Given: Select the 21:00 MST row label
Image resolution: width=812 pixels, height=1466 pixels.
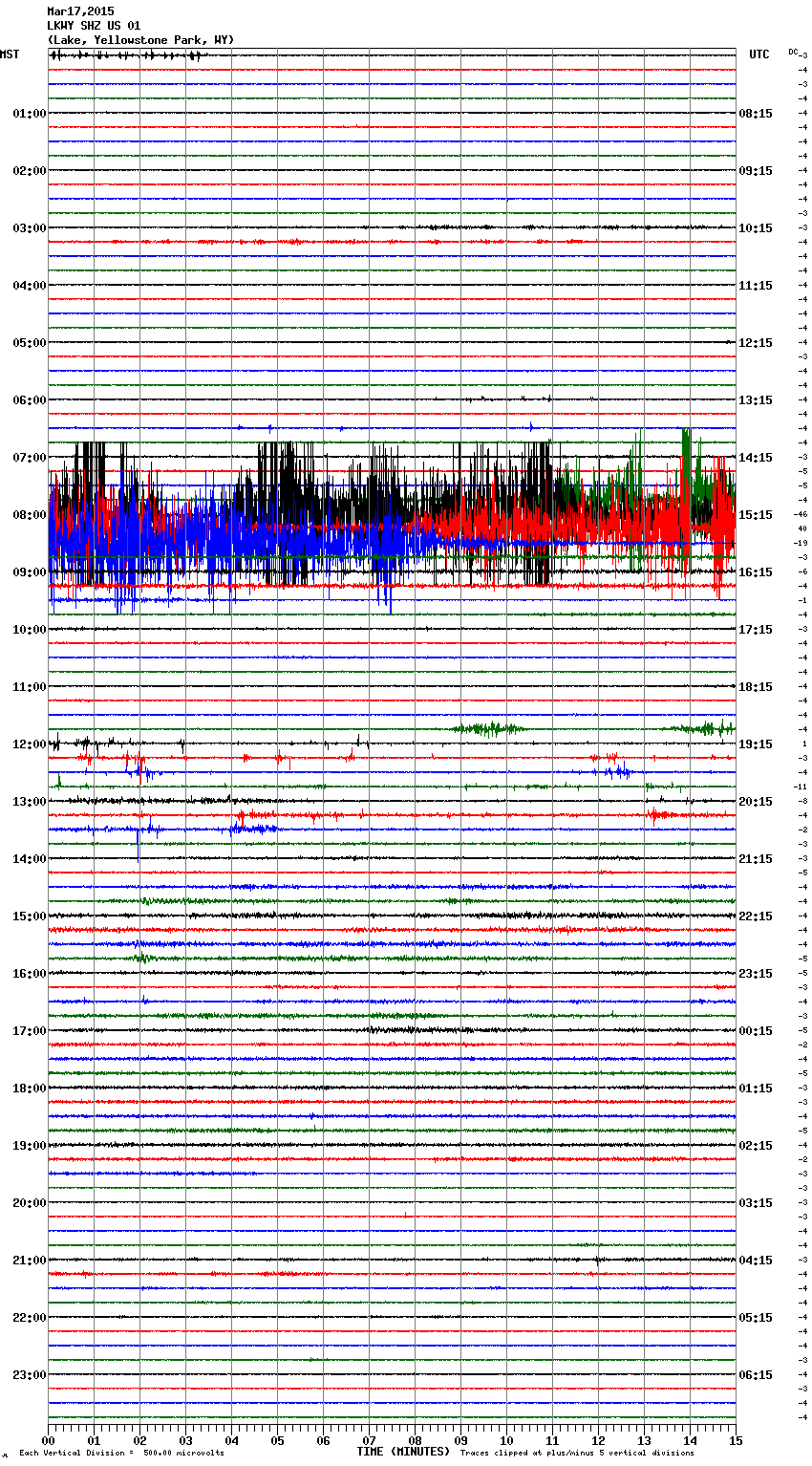Looking at the screenshot, I should tap(29, 1261).
